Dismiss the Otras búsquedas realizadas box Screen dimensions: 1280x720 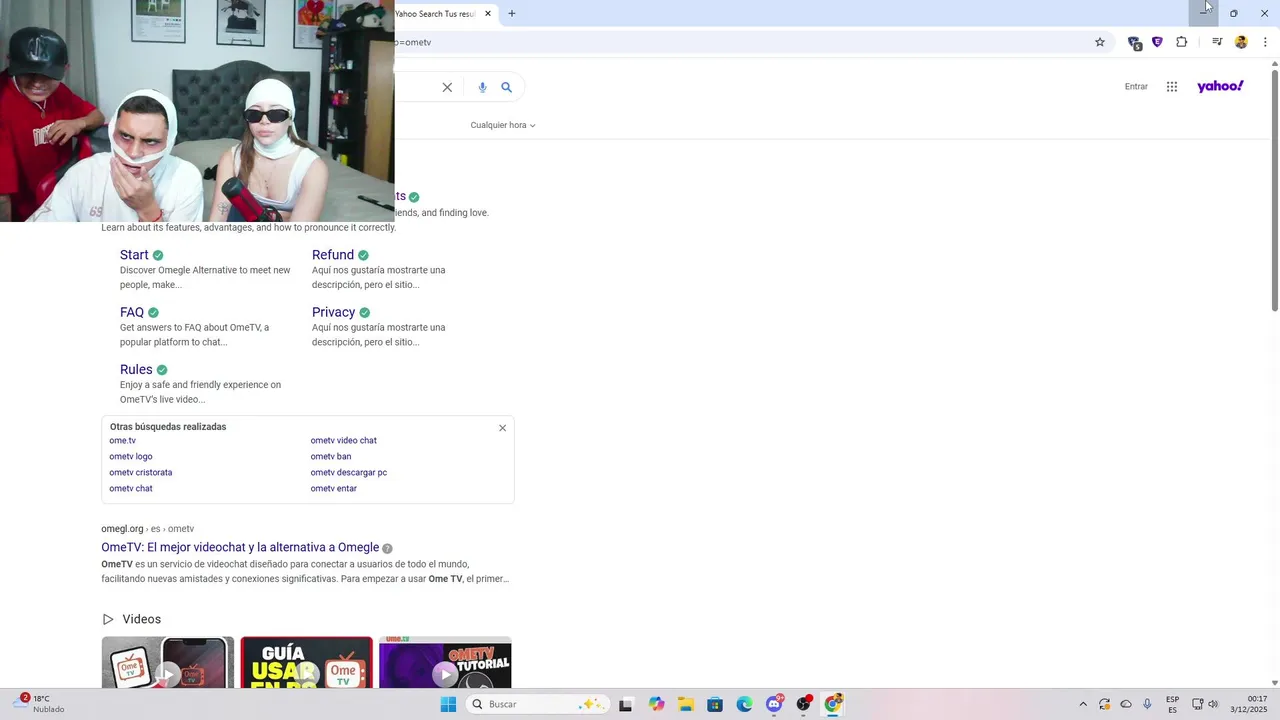pyautogui.click(x=503, y=428)
